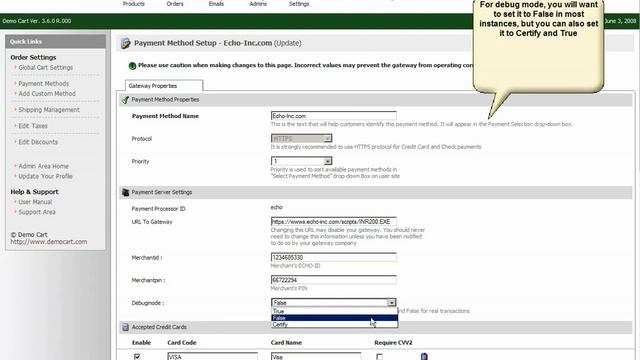Select the Gateway Properties tab
Viewport: 640px width, 360px height.
(x=164, y=86)
